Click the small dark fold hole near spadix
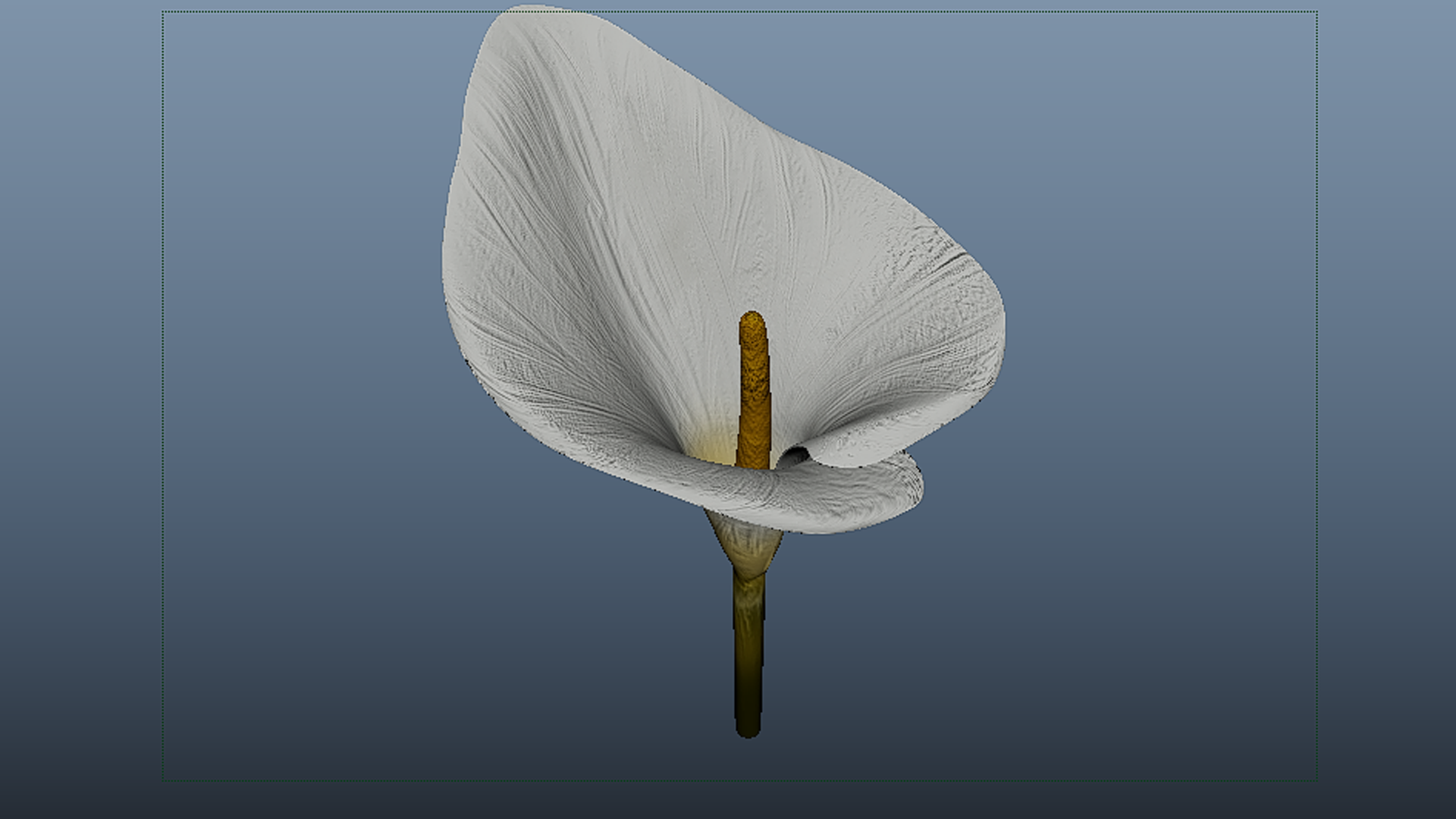Viewport: 1456px width, 819px height. (792, 457)
